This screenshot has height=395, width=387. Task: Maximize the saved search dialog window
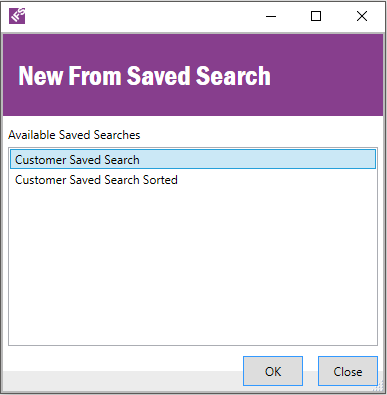point(316,16)
